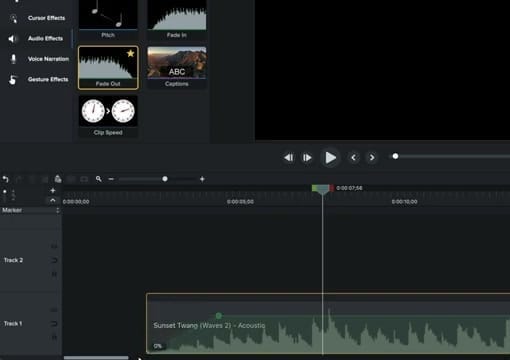
Task: Select the Fade Out effect thumbnail
Action: [108, 68]
